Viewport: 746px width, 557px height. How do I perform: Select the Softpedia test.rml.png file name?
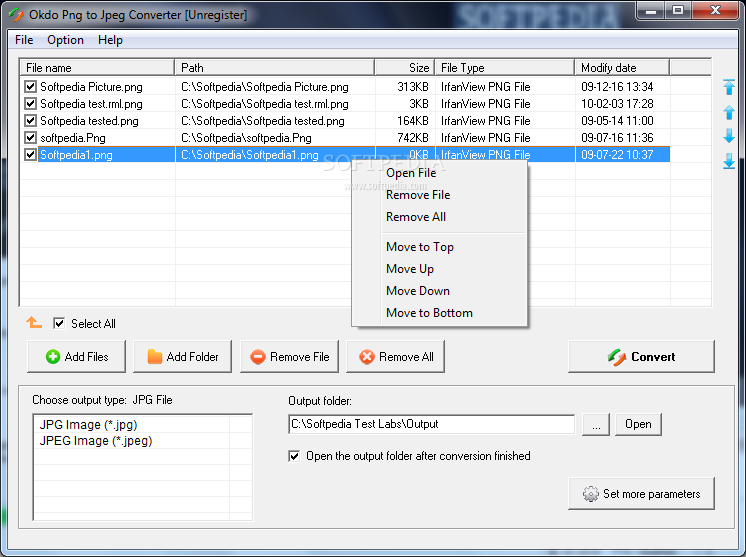click(x=91, y=104)
